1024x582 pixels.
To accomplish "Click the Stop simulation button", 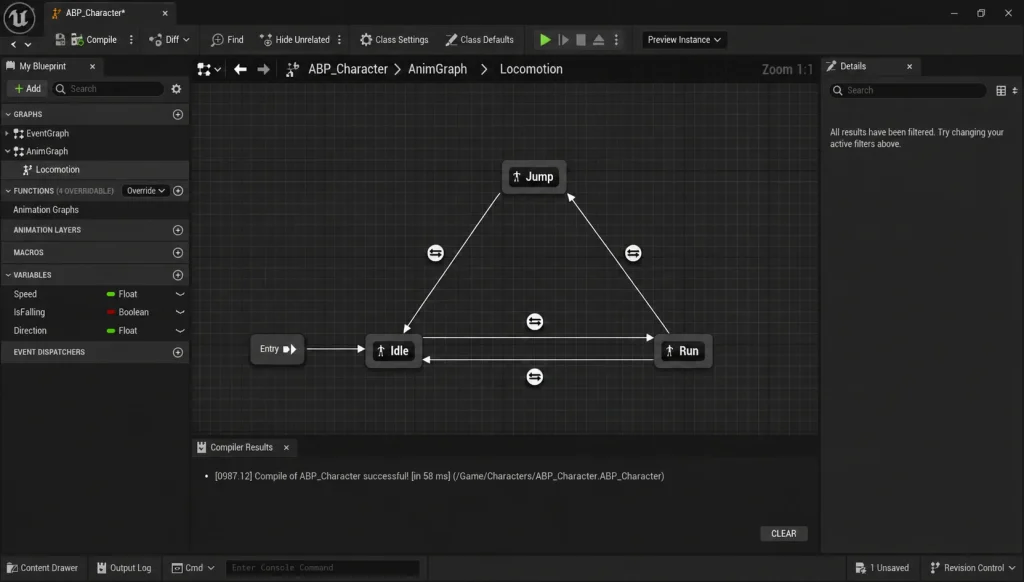I will click(x=581, y=40).
